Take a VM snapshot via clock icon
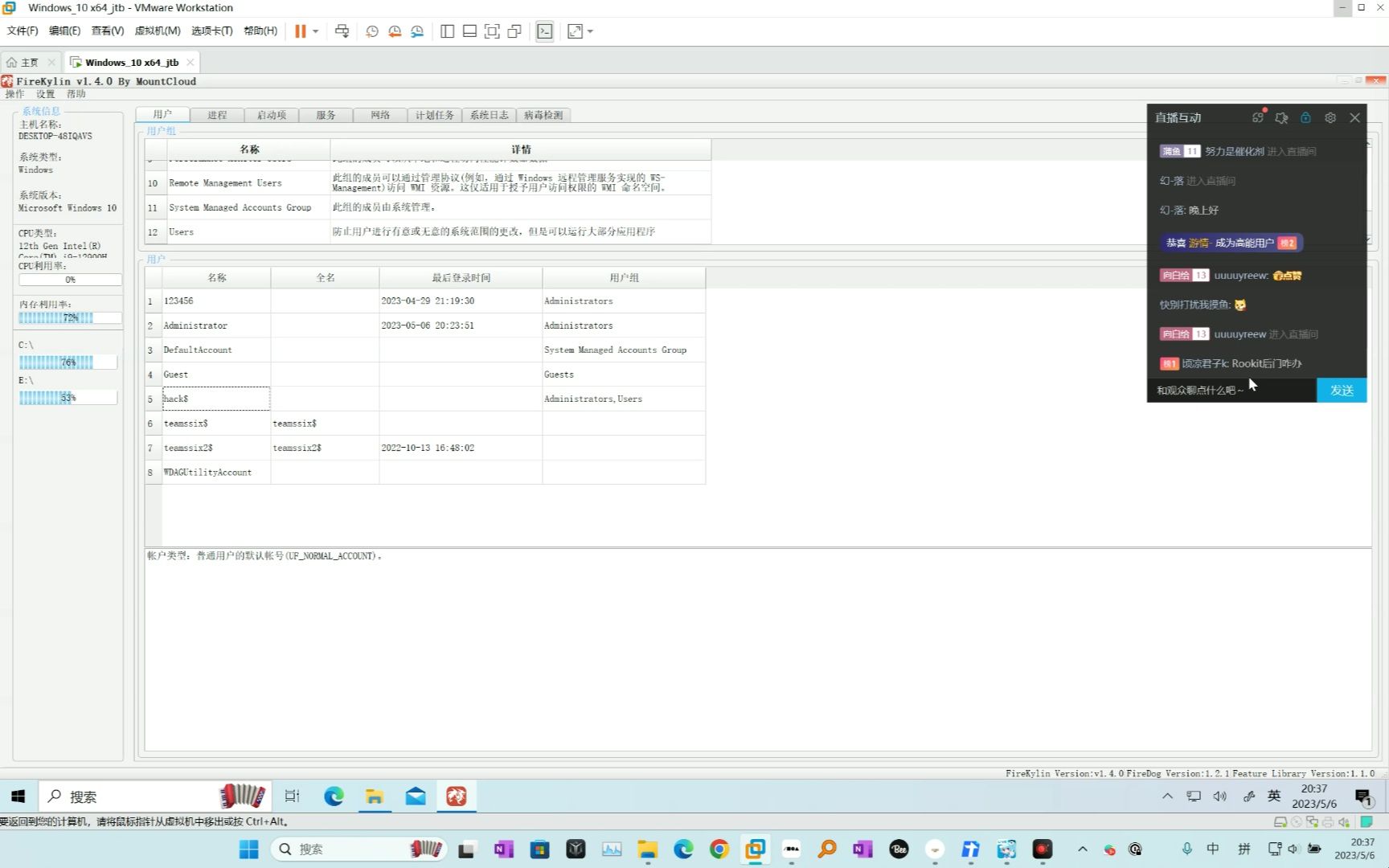This screenshot has width=1389, height=868. tap(372, 31)
